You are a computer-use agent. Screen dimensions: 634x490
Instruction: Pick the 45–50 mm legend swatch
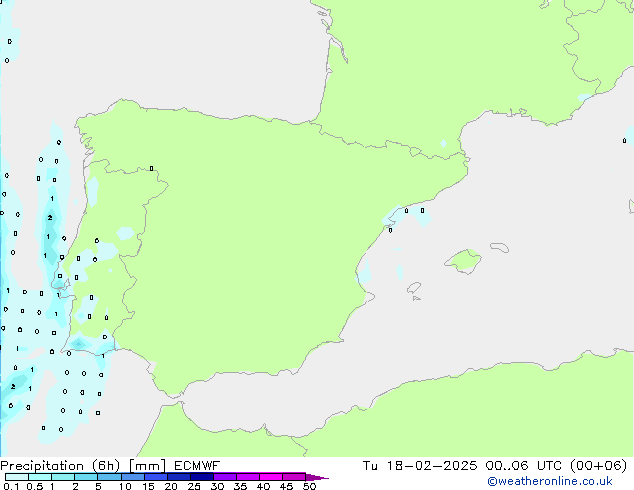click(x=294, y=477)
